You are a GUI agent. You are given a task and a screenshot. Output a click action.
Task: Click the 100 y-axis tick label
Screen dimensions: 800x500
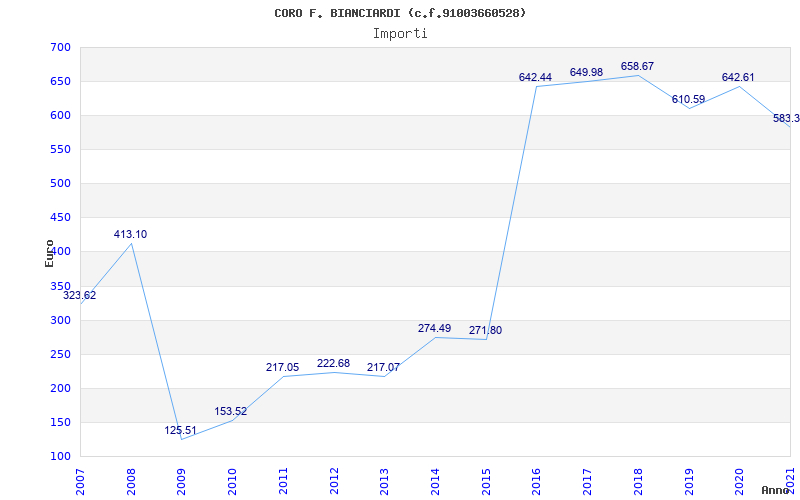point(60,457)
